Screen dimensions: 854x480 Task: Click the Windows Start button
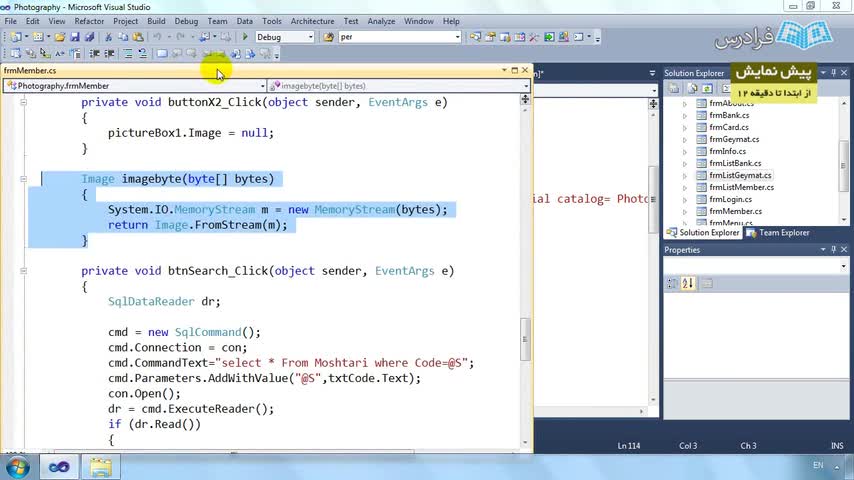point(17,467)
